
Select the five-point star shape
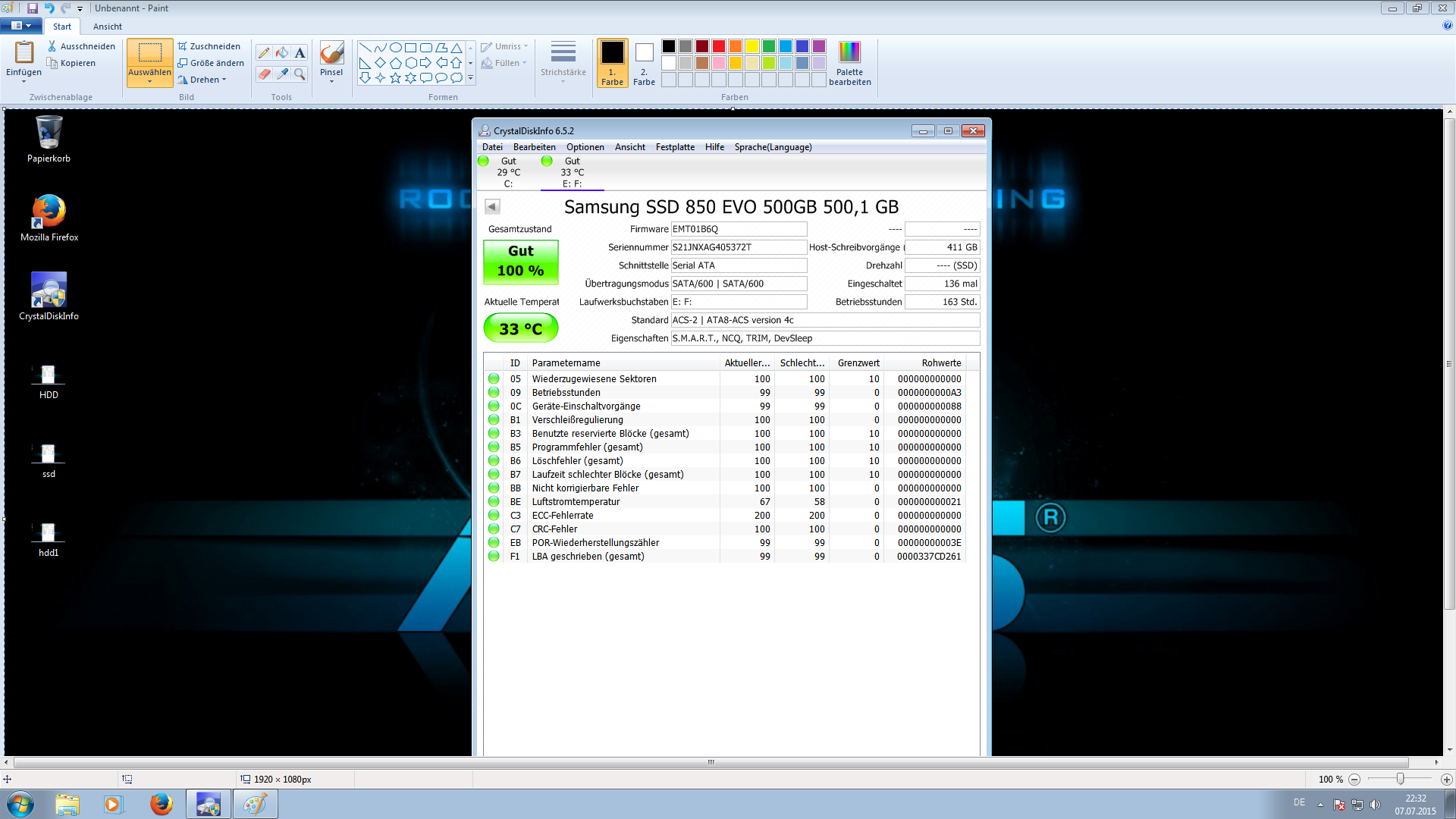pyautogui.click(x=395, y=78)
